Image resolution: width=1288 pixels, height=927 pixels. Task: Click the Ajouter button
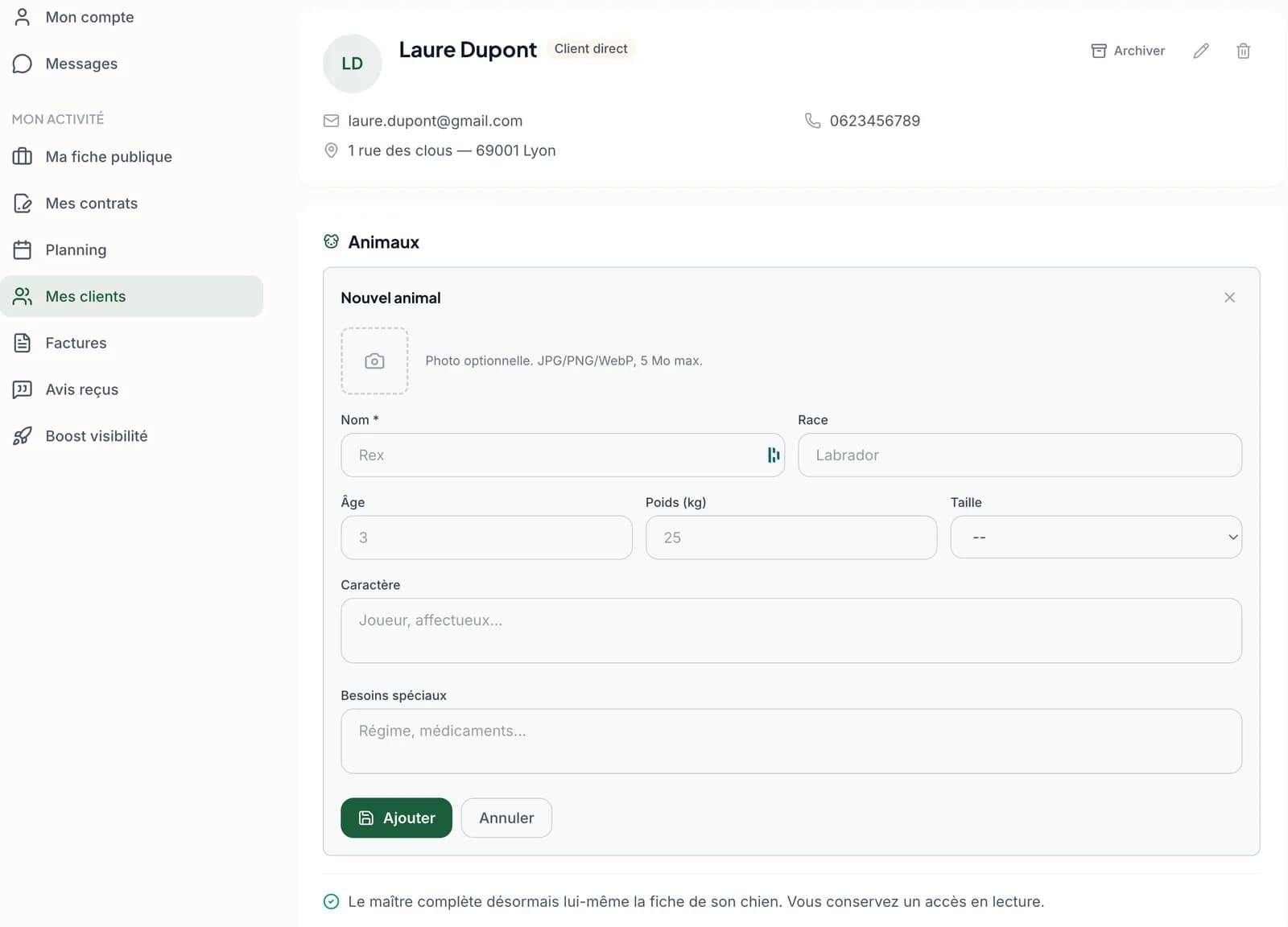396,818
